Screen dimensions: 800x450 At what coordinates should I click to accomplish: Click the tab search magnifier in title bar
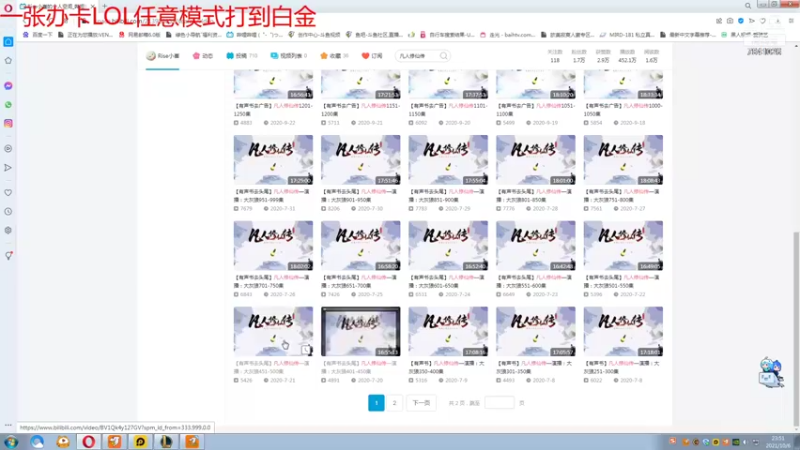[x=748, y=6]
